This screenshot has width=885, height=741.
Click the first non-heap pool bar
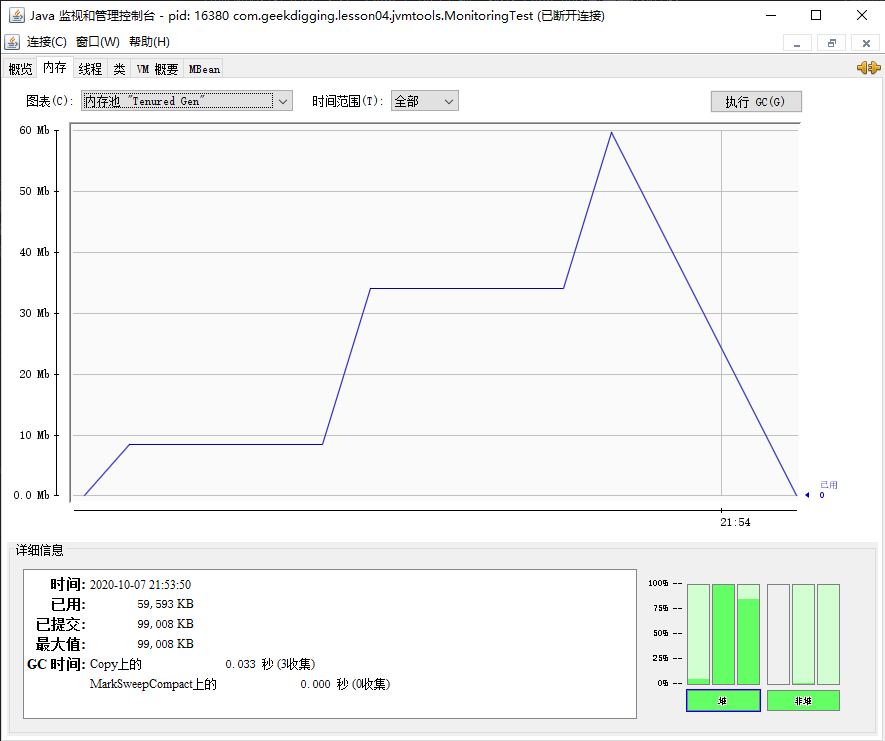click(x=778, y=634)
